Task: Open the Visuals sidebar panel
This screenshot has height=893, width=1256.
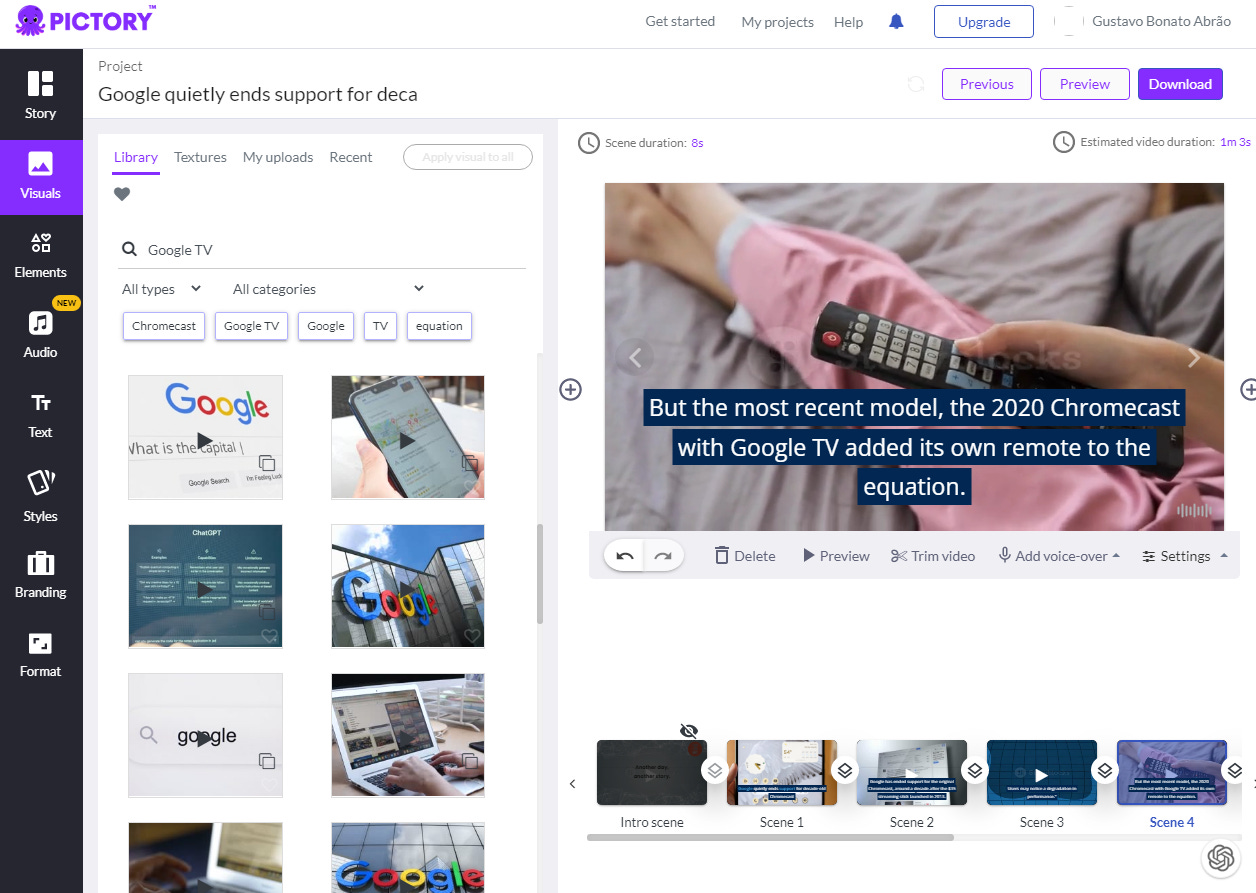Action: point(41,176)
